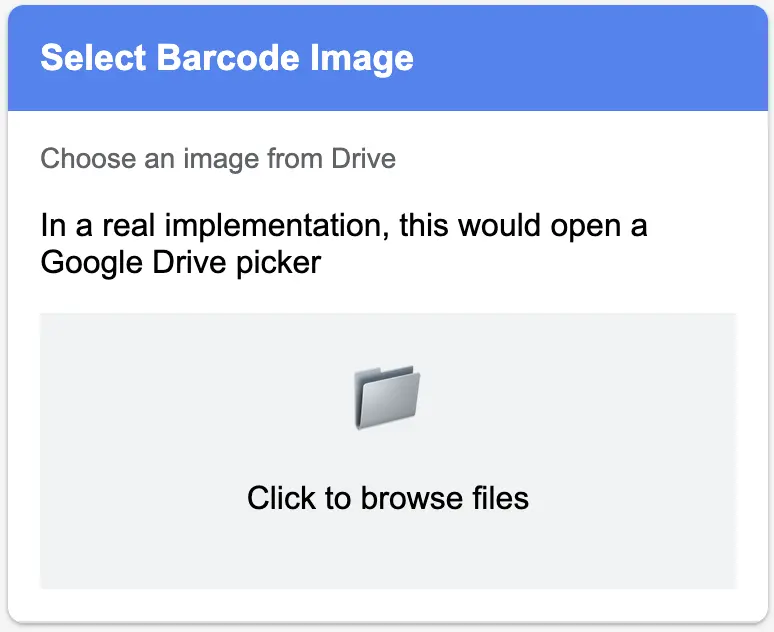This screenshot has width=774, height=632.
Task: Click 'Choose an image from Drive' subtitle
Action: coord(218,158)
